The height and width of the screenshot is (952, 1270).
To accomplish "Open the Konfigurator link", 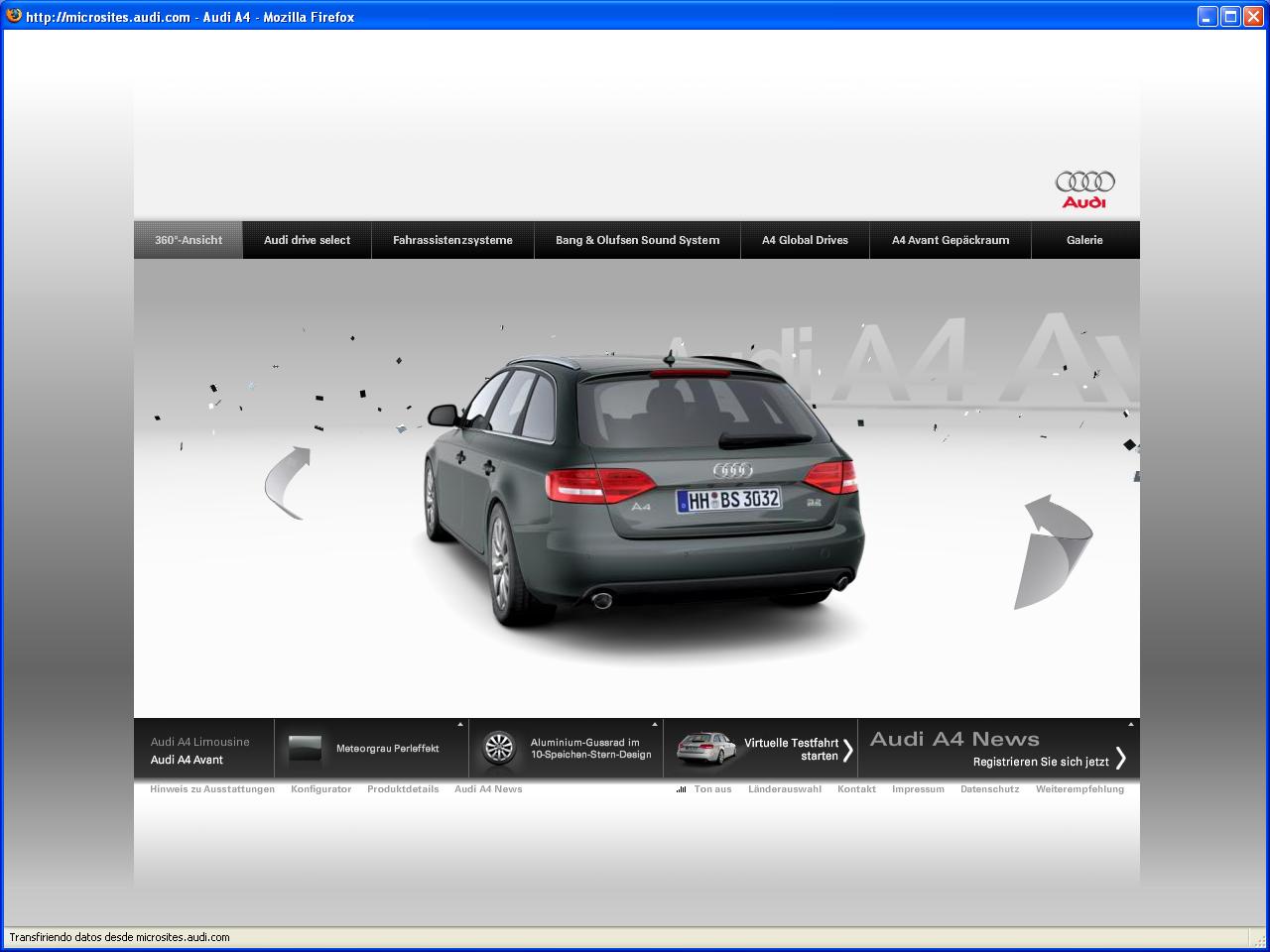I will tap(320, 789).
